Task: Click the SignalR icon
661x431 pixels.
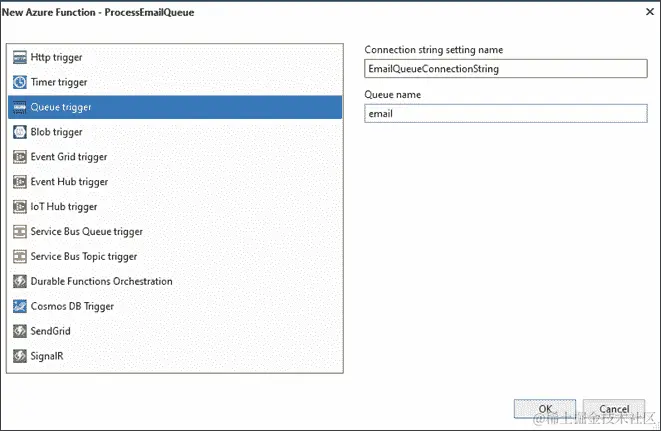Action: point(19,356)
